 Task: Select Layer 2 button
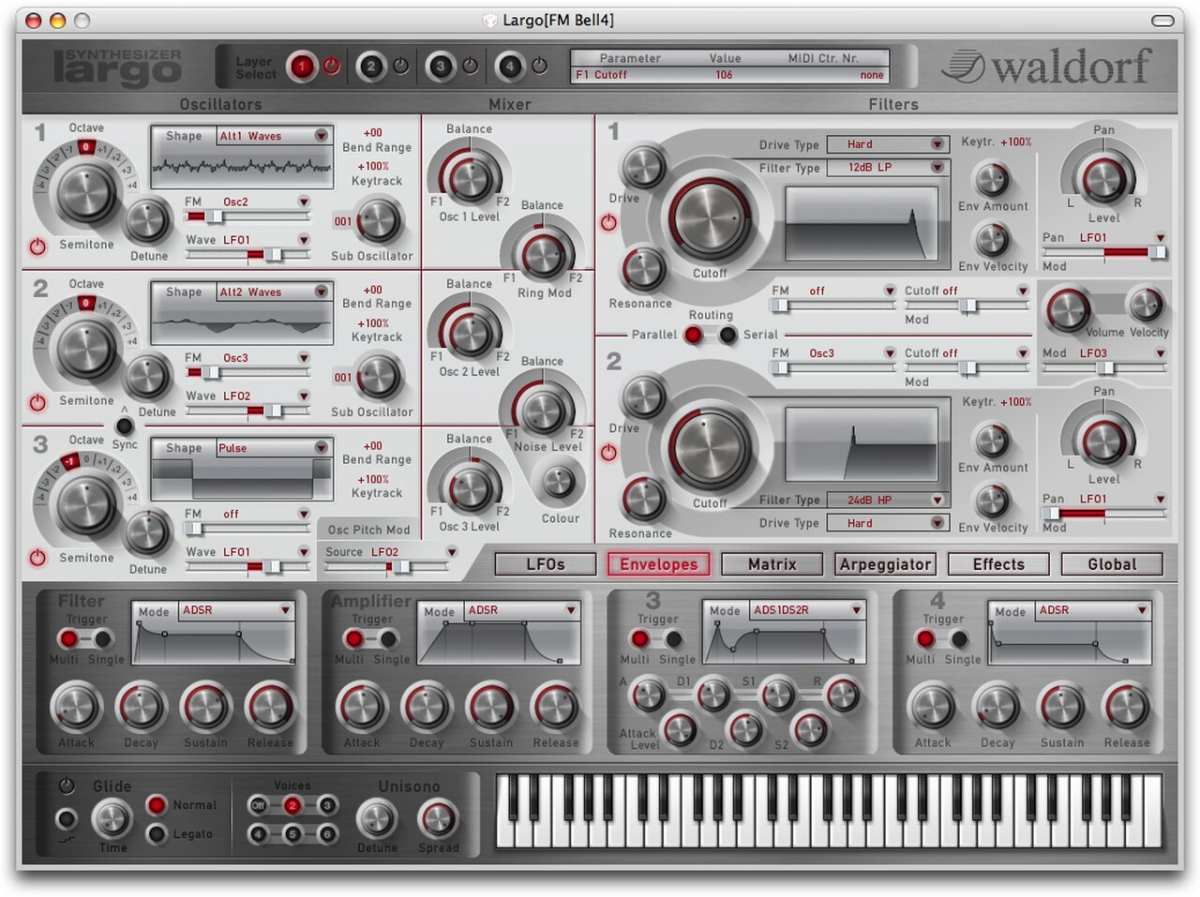point(371,67)
